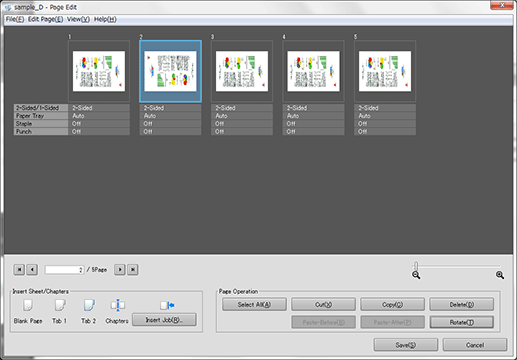Click the zoom out magnifier icon

[x=416, y=275]
